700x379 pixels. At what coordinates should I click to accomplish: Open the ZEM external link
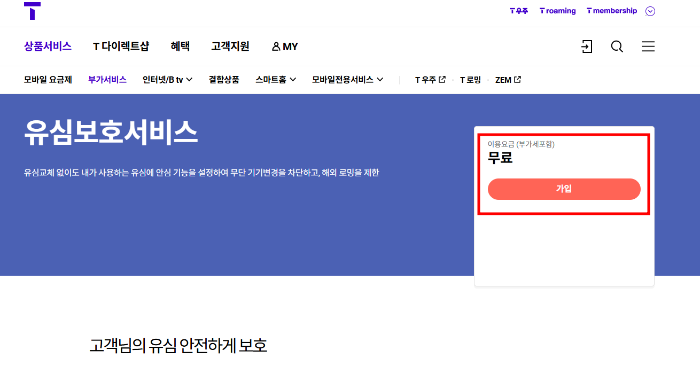click(508, 79)
